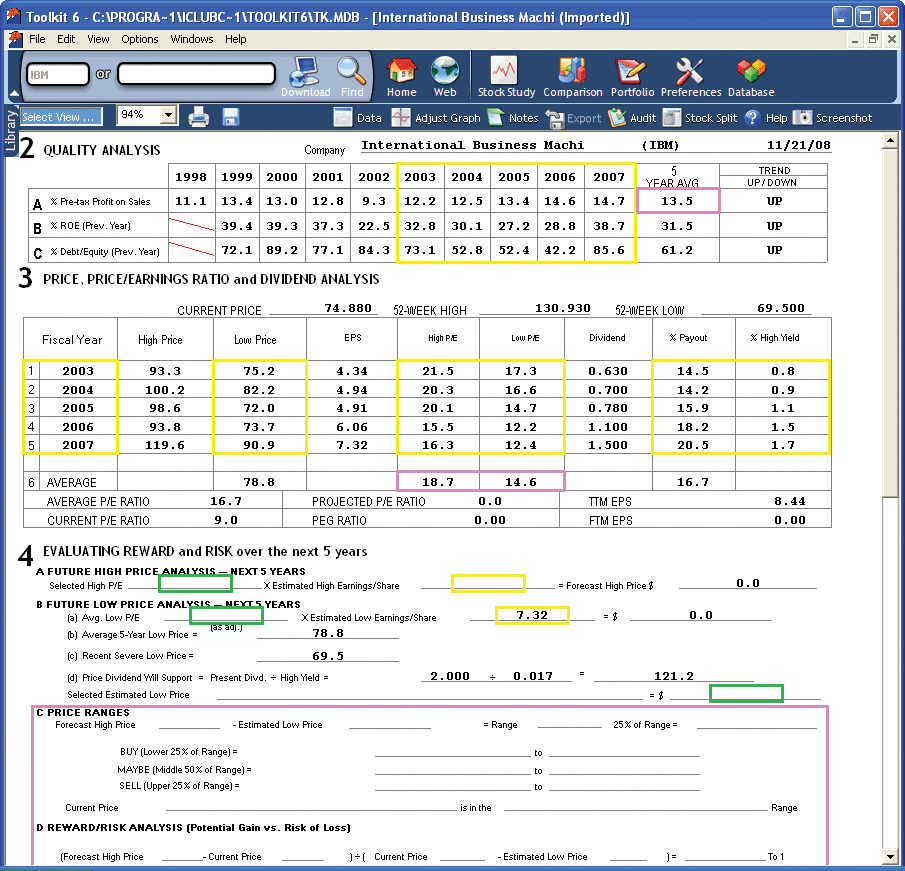
Task: Open the Stock Study tool
Action: coord(506,75)
